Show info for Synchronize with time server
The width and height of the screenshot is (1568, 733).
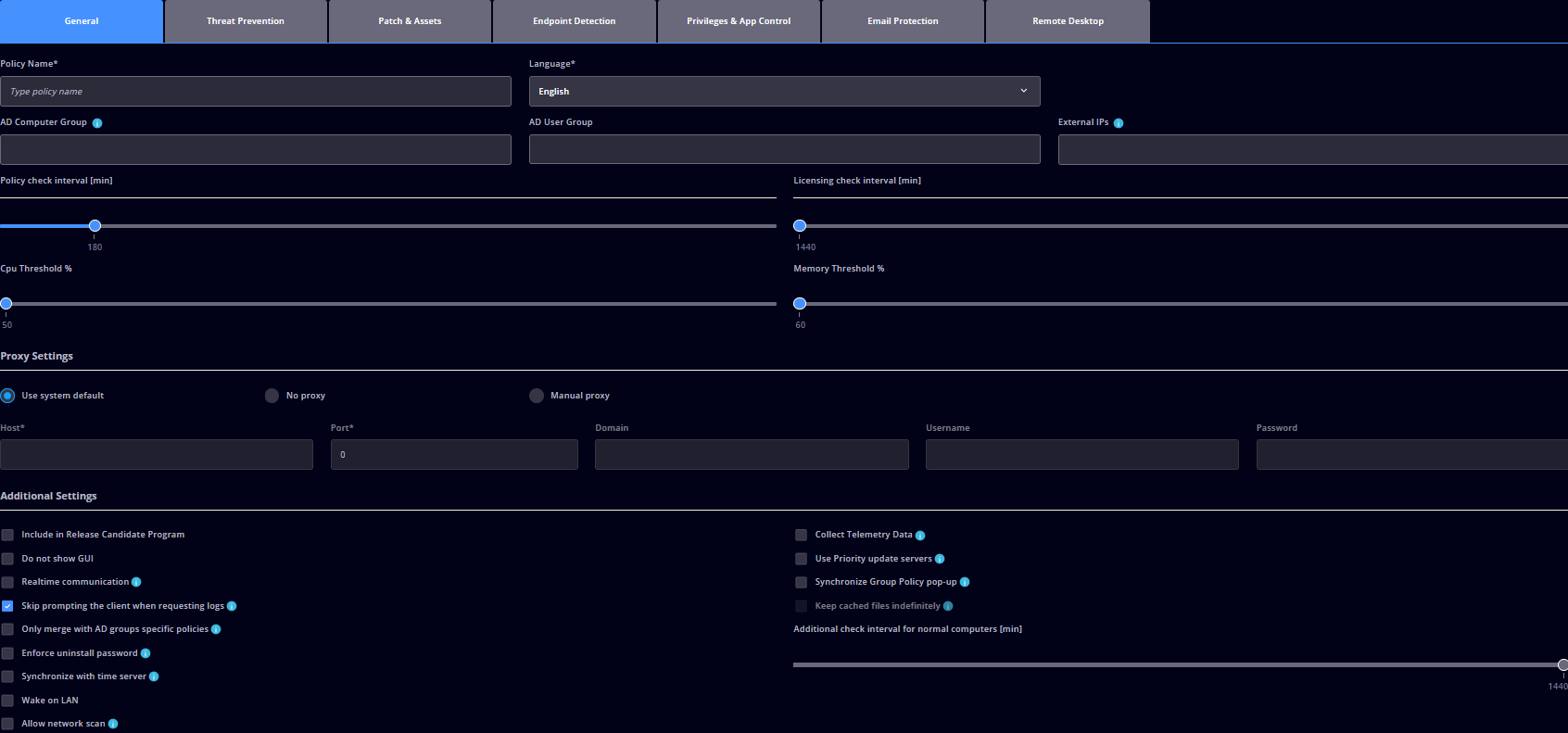coord(154,676)
